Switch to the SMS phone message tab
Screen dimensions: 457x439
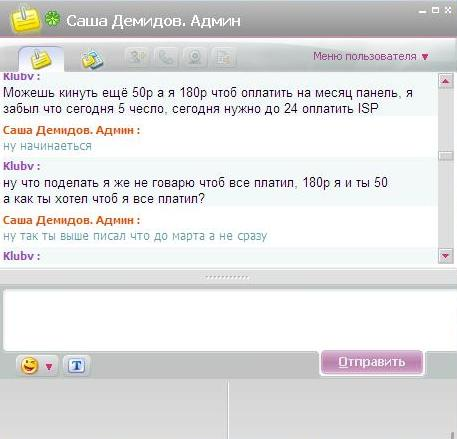(x=92, y=59)
